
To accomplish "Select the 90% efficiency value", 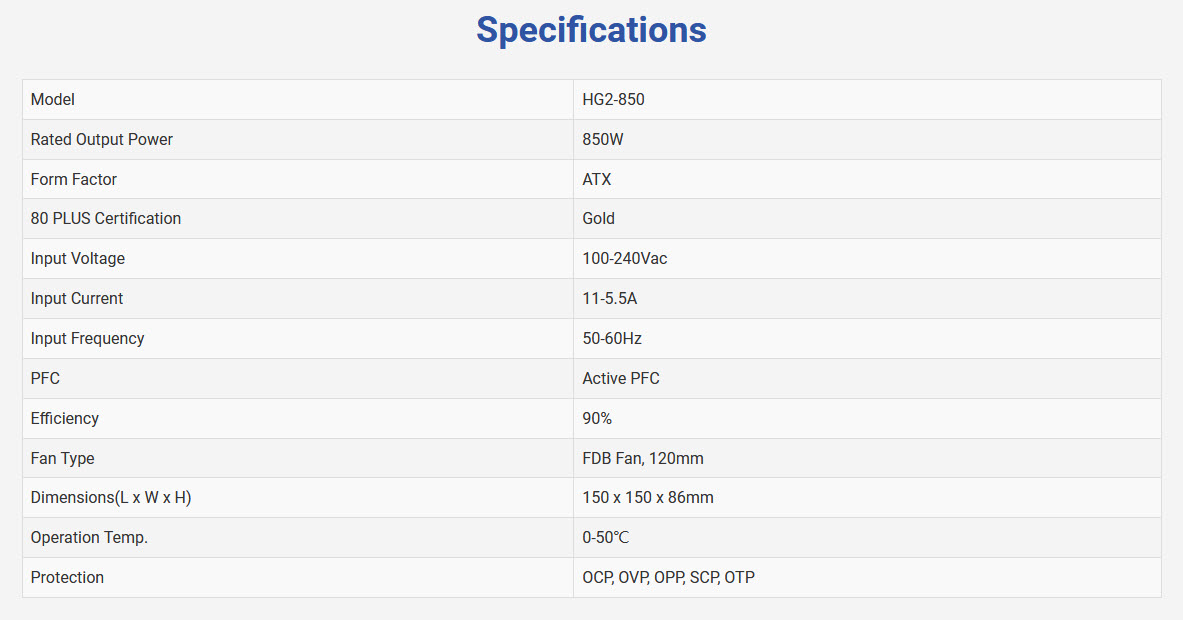I will coord(597,419).
